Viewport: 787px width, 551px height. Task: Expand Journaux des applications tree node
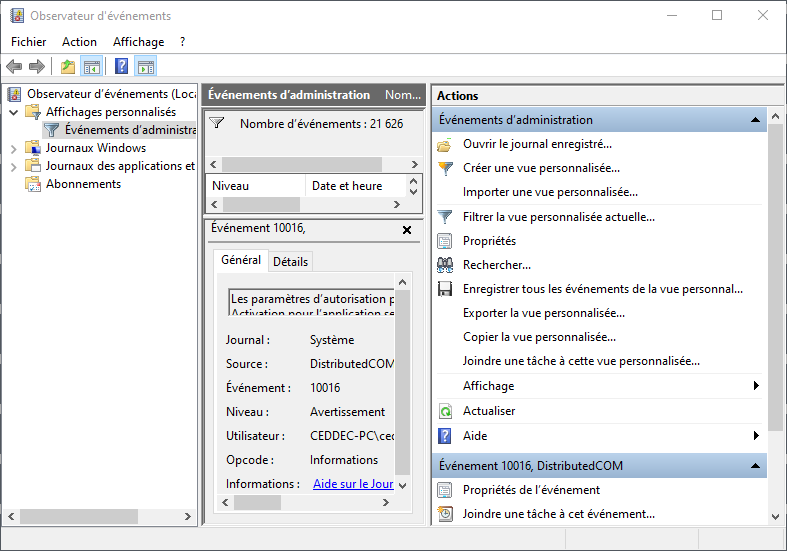(14, 166)
